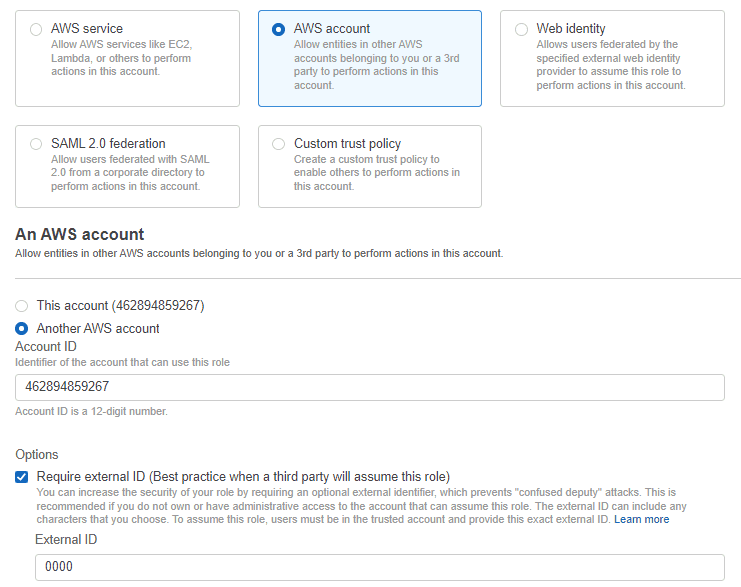Click the 'Account ID' label
The width and height of the screenshot is (741, 587).
(46, 346)
